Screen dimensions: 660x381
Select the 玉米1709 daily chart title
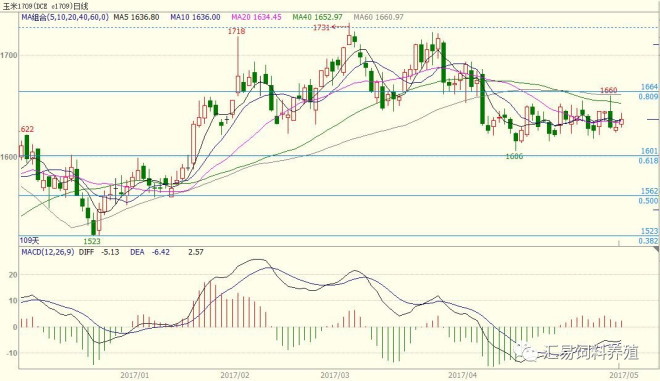46,6
